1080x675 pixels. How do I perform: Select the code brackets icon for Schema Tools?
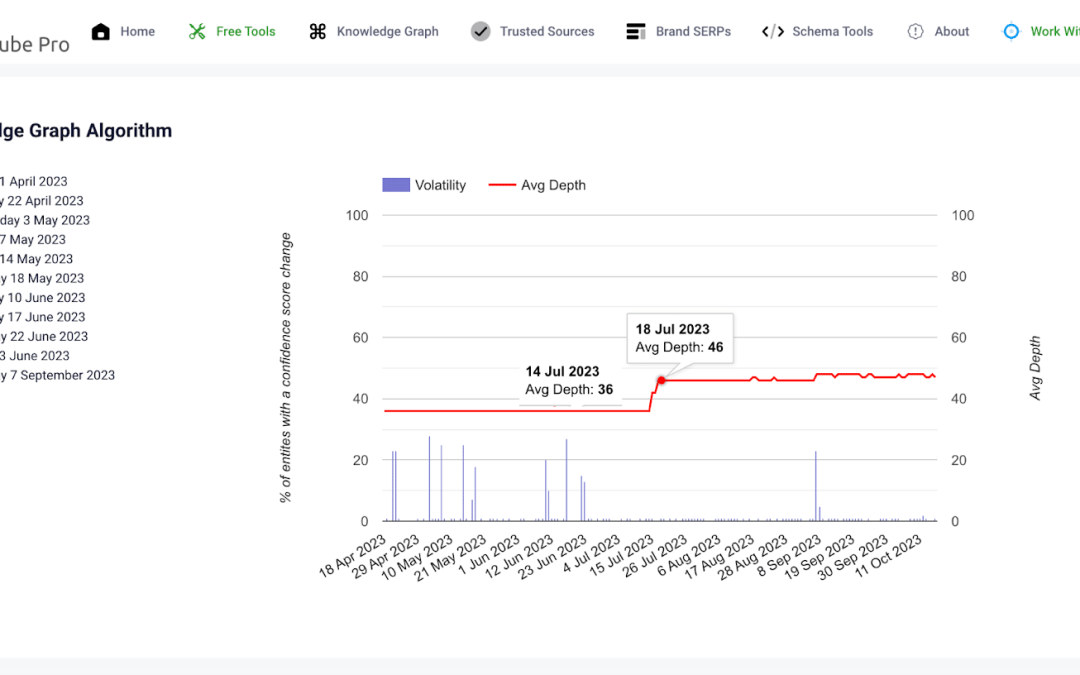[772, 31]
